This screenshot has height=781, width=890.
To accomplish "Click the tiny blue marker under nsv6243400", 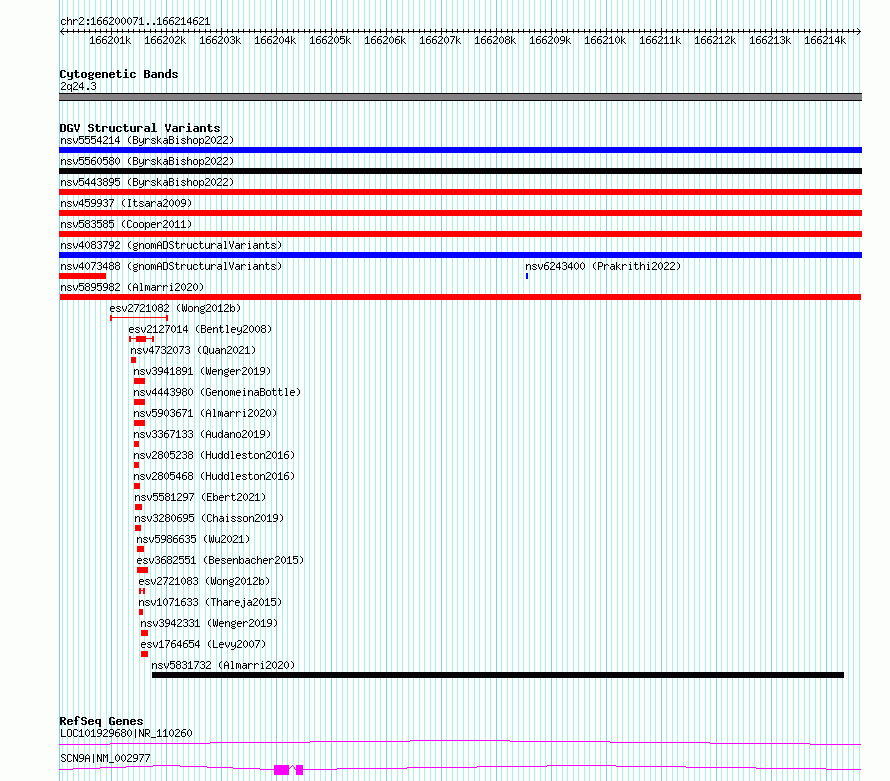I will coord(527,276).
